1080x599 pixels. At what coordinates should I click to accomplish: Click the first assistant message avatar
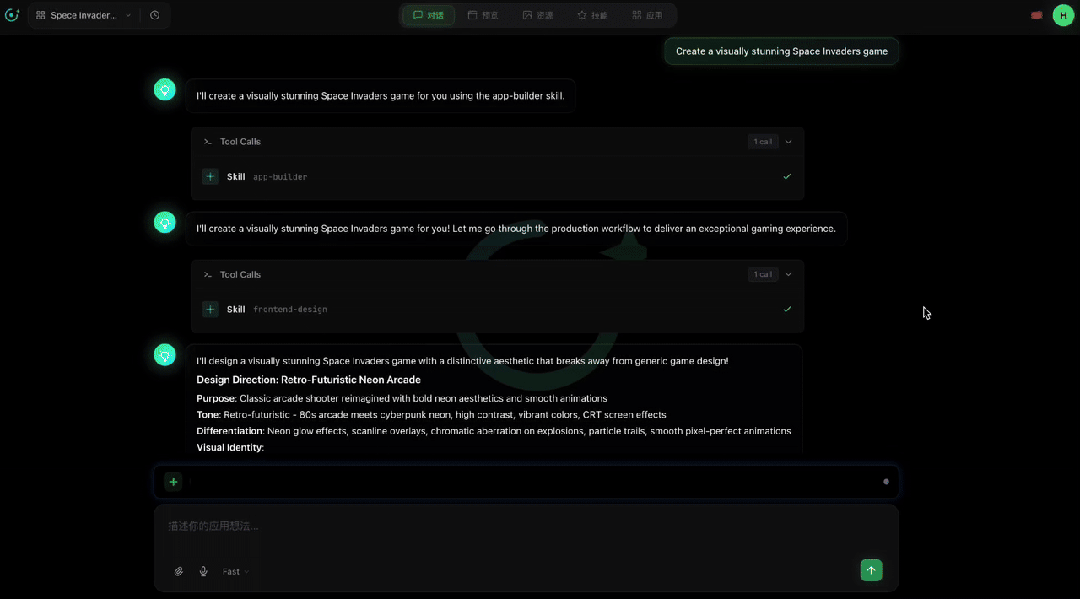coord(165,90)
